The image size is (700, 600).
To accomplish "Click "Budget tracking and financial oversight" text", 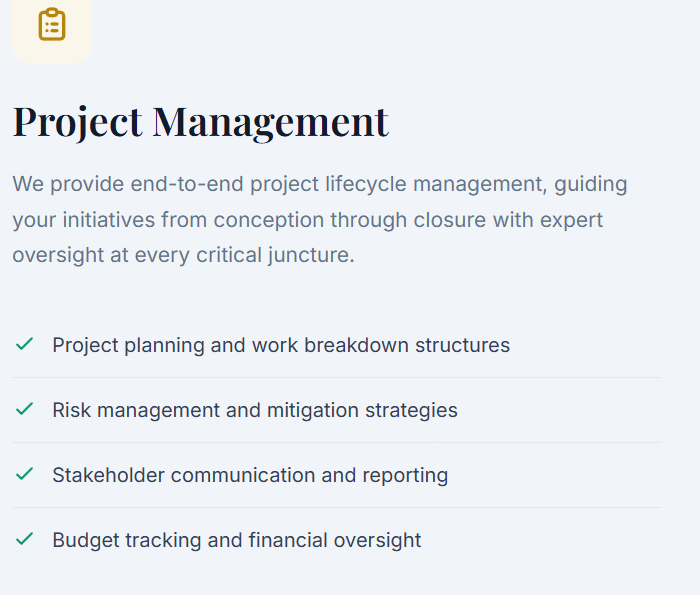I will point(237,540).
